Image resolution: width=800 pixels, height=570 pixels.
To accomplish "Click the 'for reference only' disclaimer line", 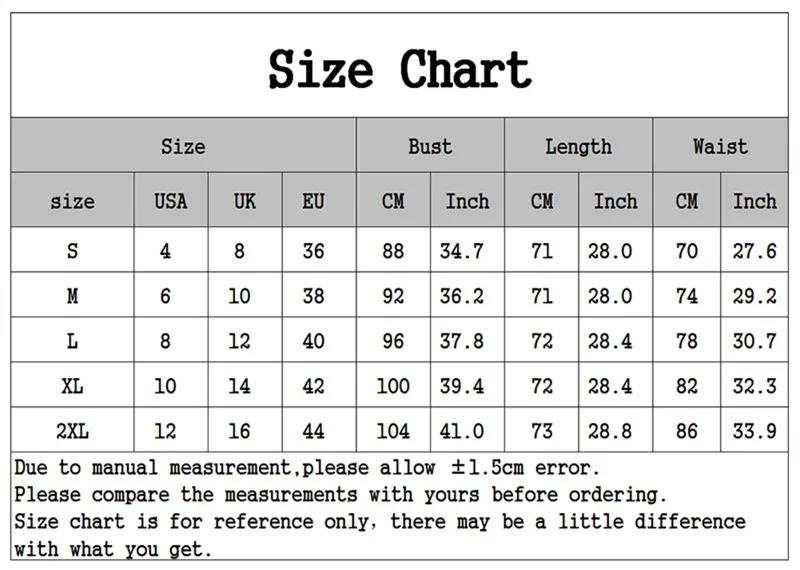I will [x=380, y=535].
